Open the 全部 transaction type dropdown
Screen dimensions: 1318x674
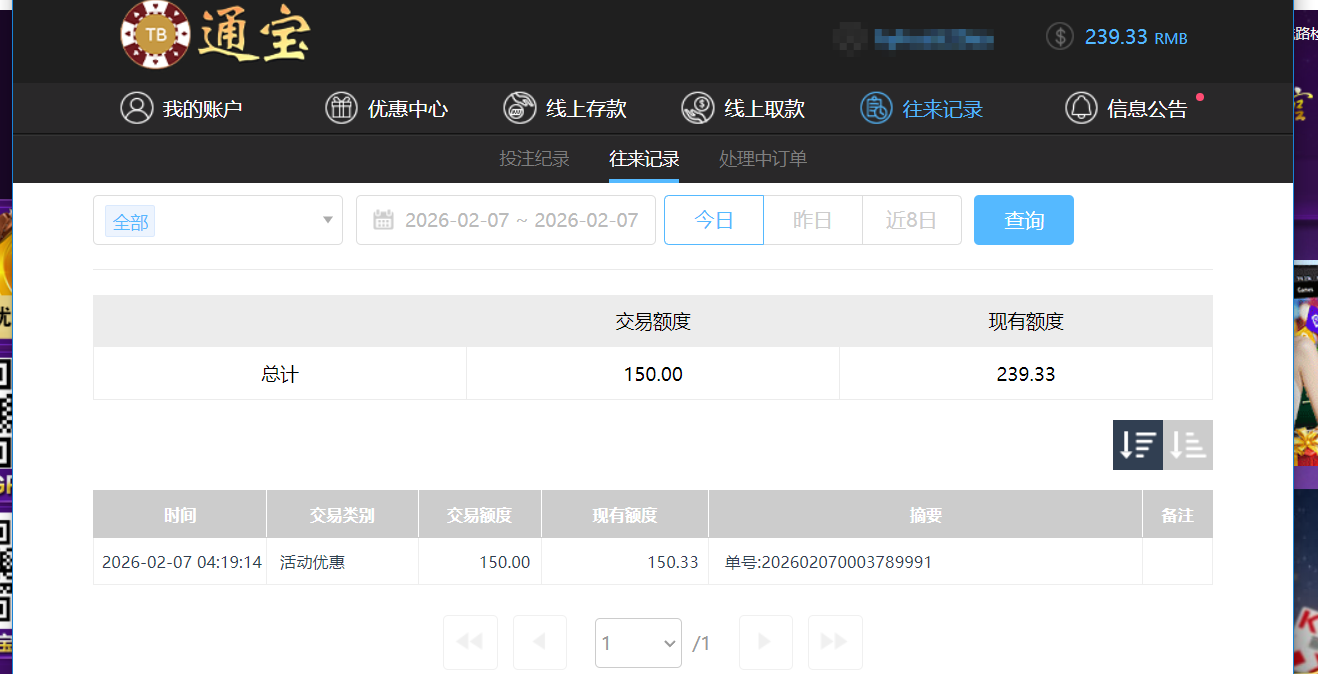217,219
